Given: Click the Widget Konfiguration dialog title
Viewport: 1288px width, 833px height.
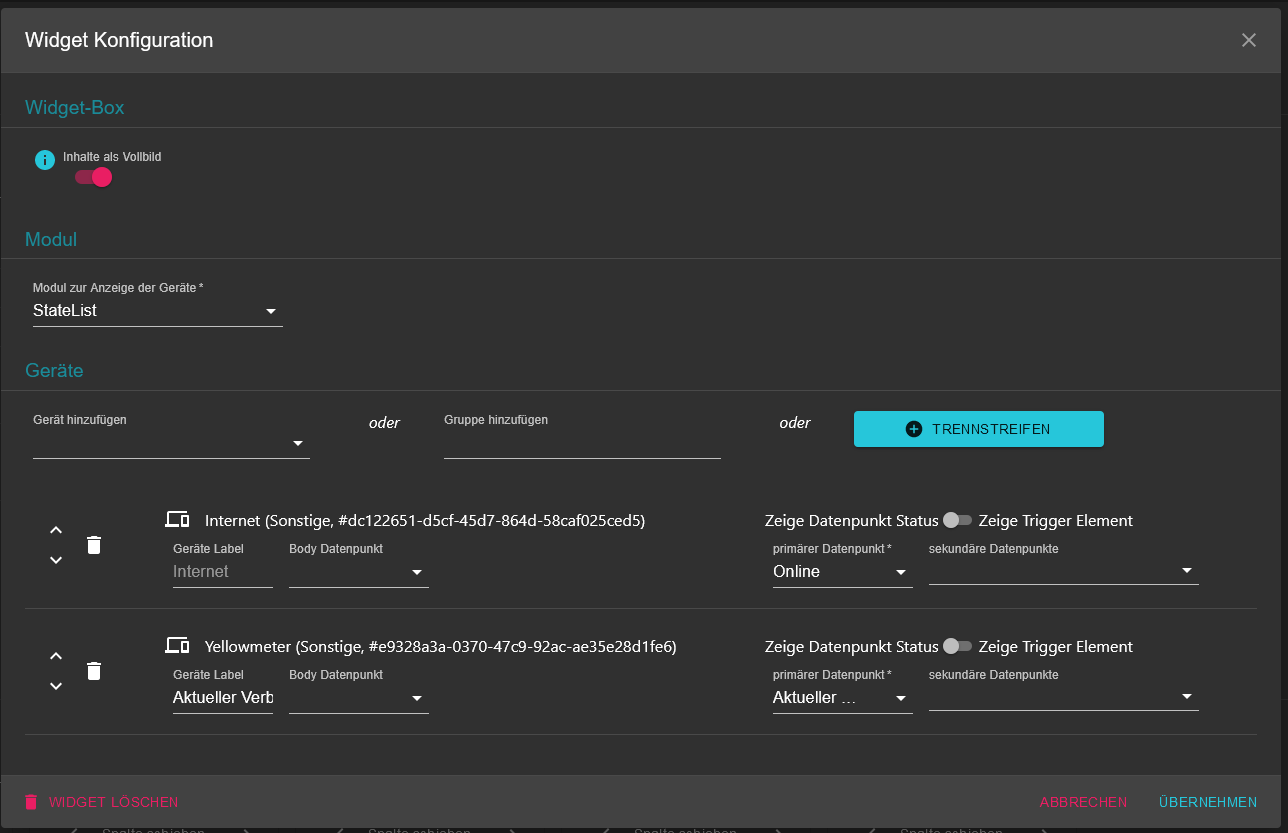Looking at the screenshot, I should click(x=119, y=40).
